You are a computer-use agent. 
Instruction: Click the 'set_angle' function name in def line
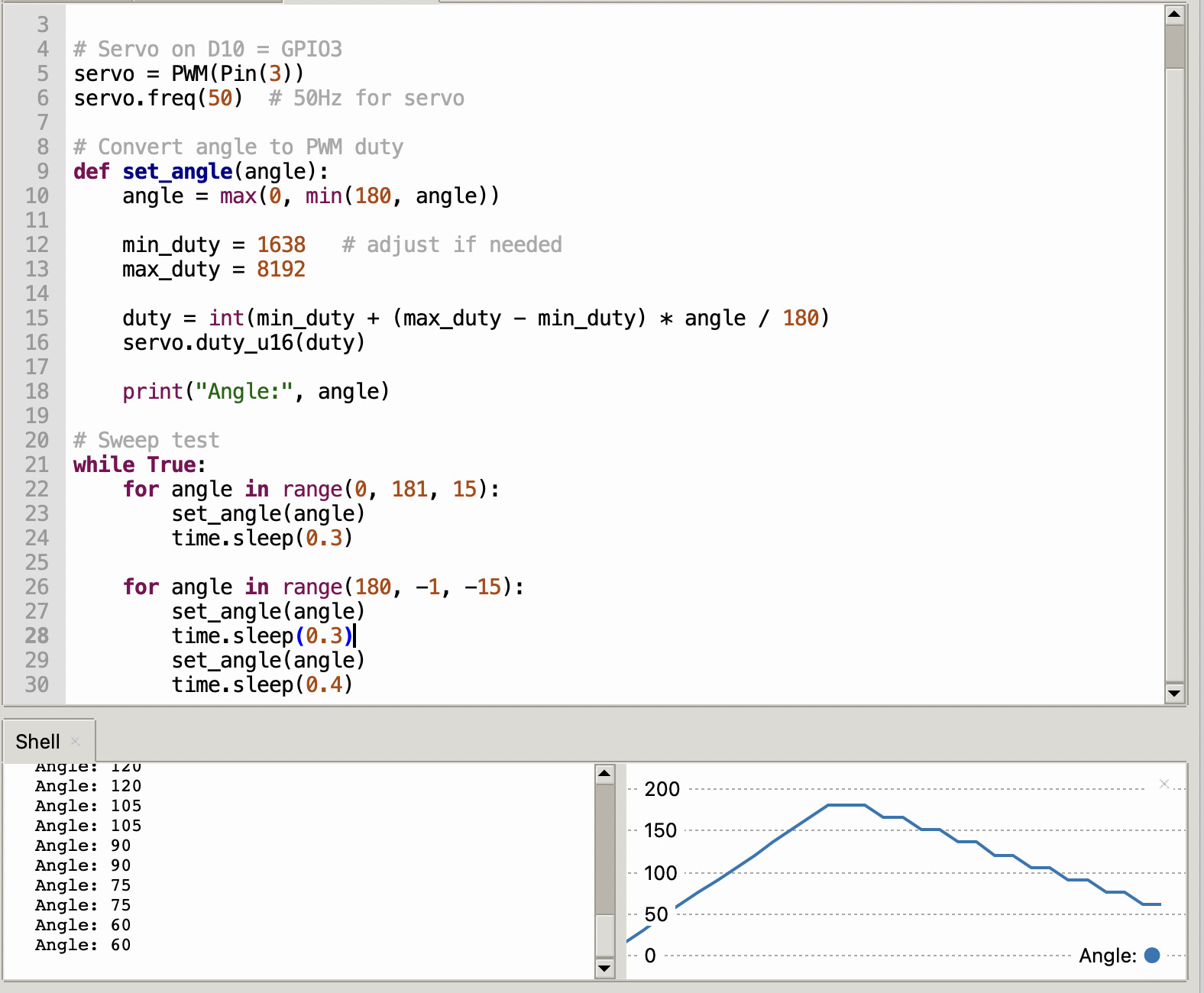(177, 172)
